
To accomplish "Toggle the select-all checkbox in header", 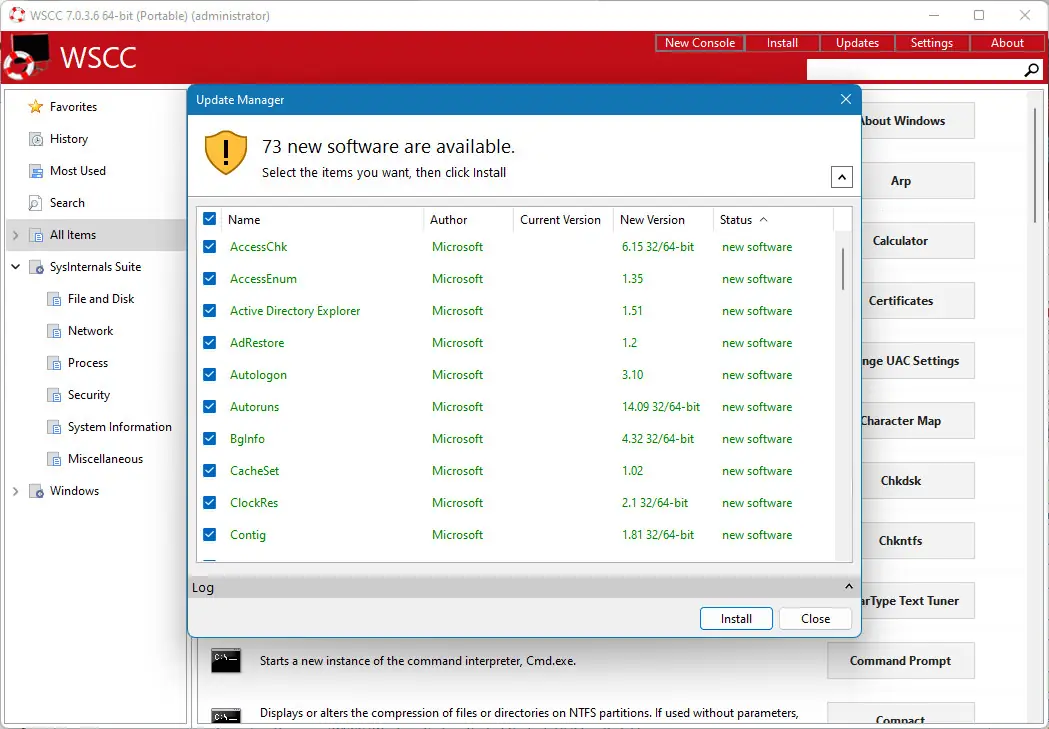I will click(x=209, y=219).
